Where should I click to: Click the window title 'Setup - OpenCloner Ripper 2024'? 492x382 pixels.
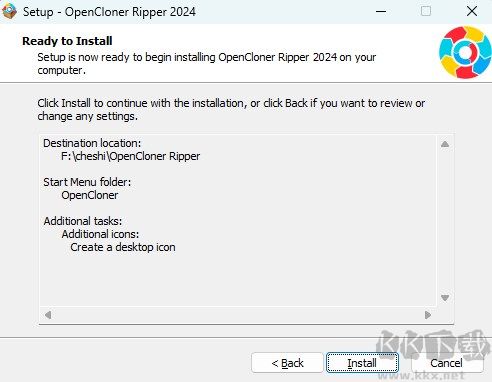(x=109, y=12)
